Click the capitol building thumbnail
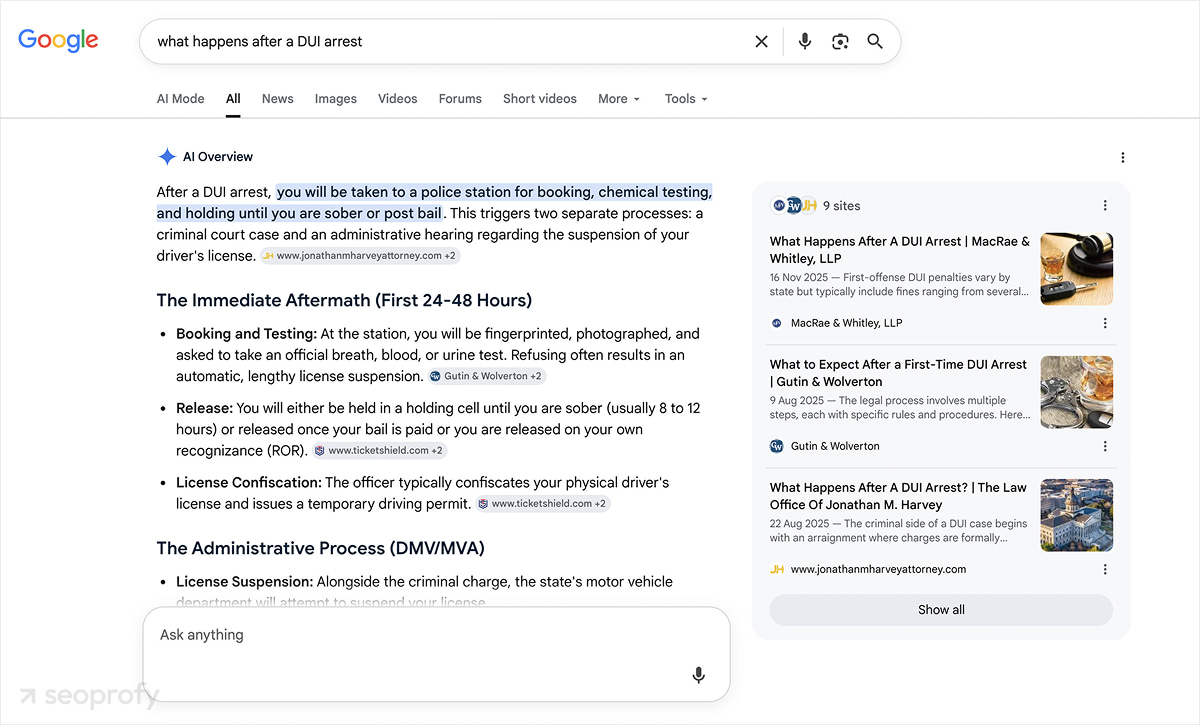Image resolution: width=1200 pixels, height=725 pixels. point(1077,515)
